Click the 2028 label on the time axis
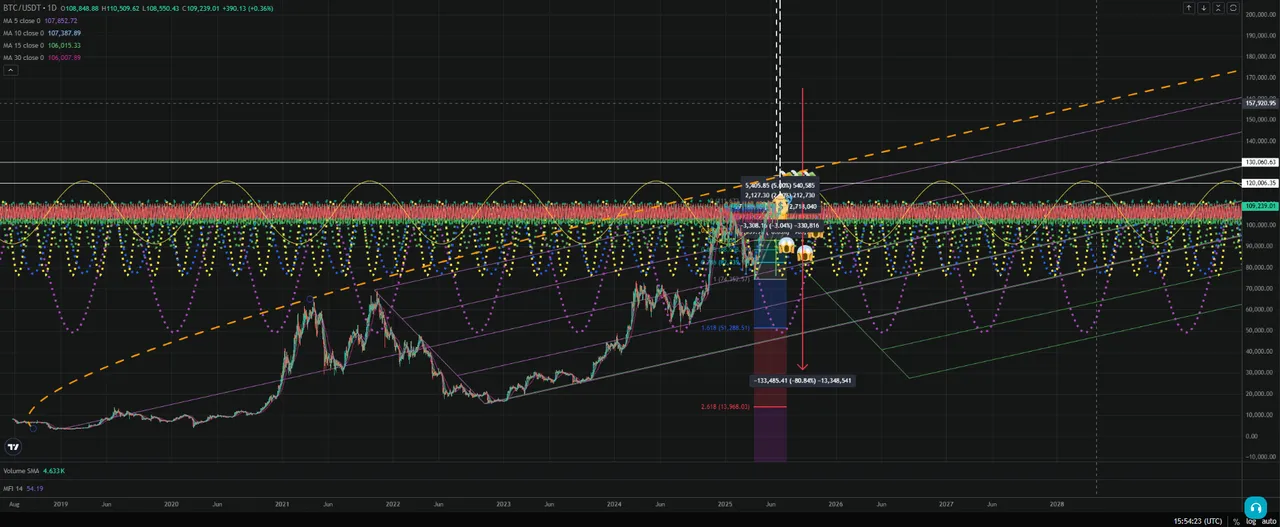The image size is (1280, 527). 1057,505
